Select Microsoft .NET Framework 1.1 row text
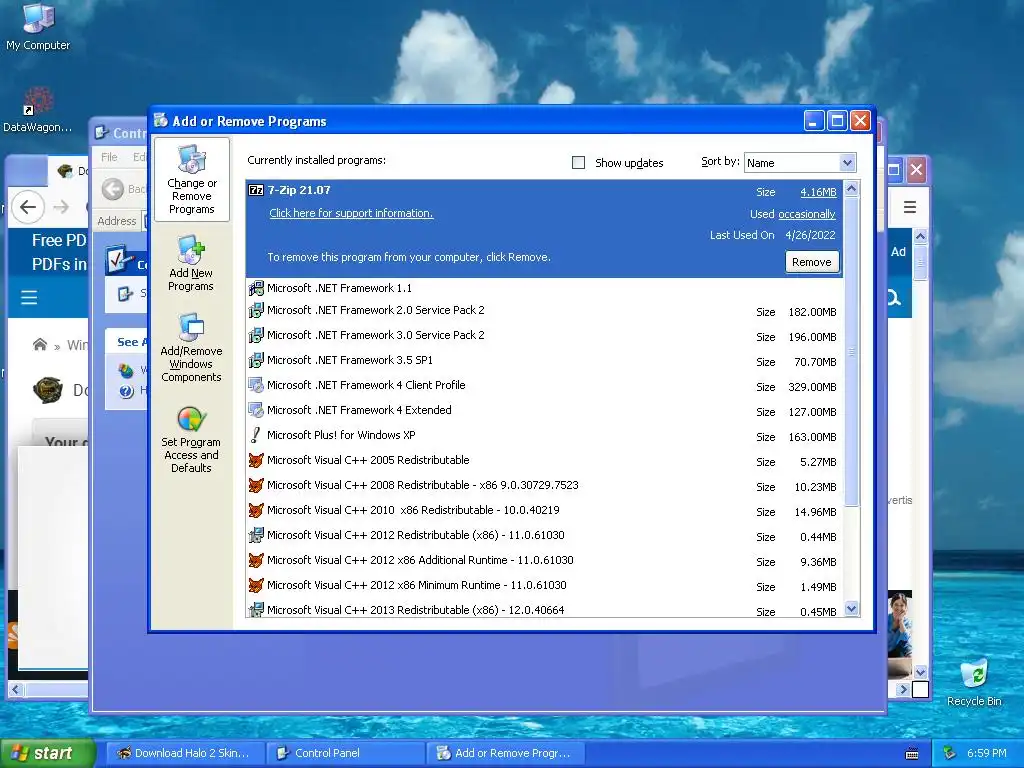The height and width of the screenshot is (768, 1024). 340,288
